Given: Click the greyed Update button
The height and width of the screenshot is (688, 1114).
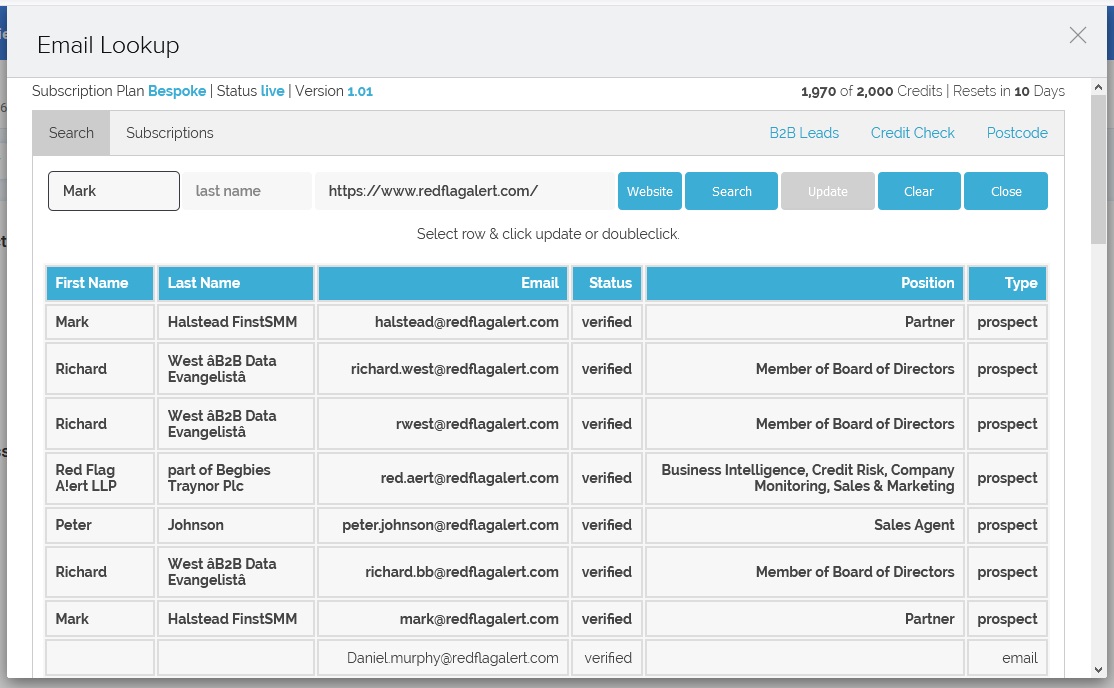Looking at the screenshot, I should (x=828, y=190).
